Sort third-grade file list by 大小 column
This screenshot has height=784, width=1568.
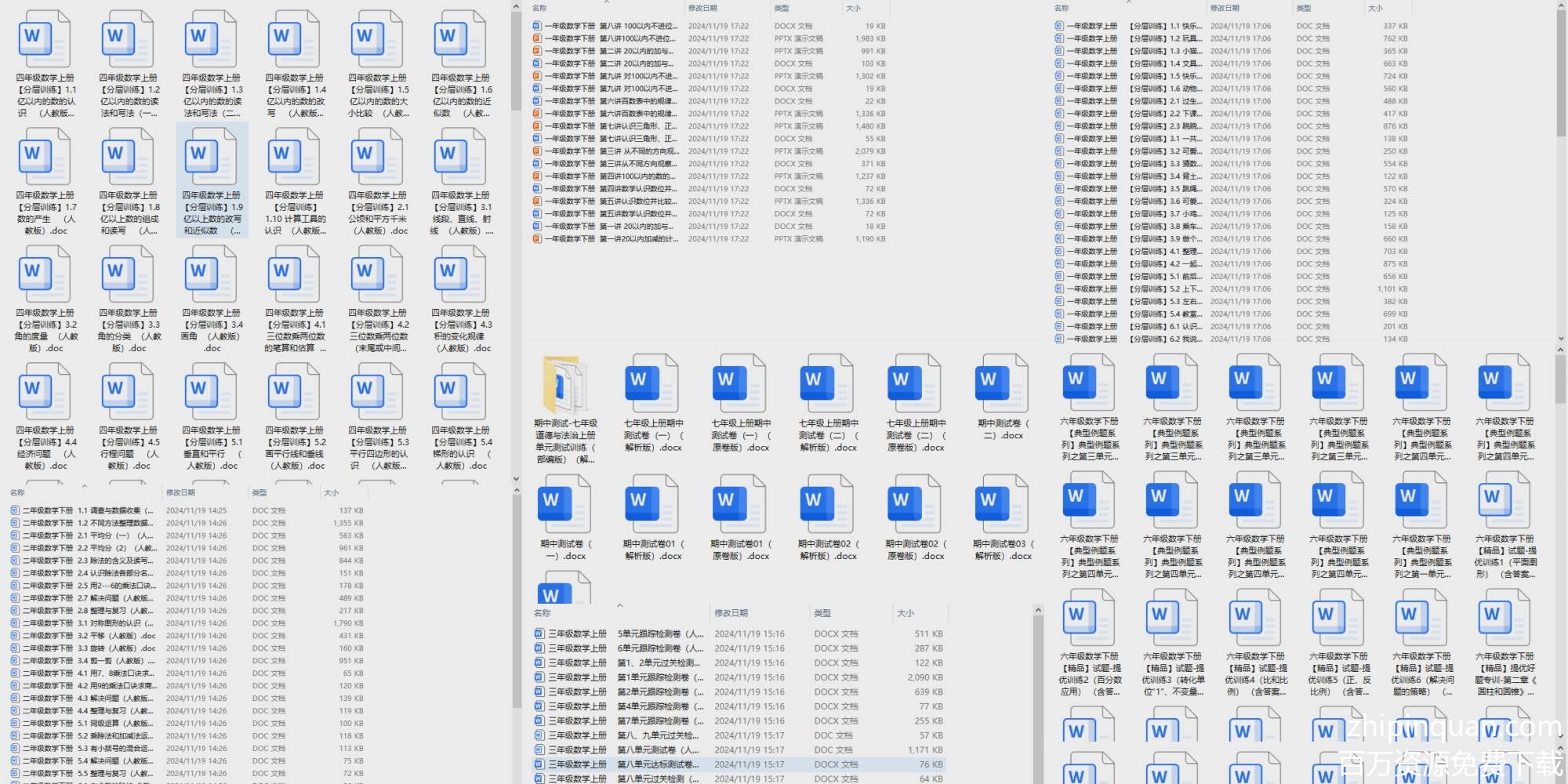tap(906, 613)
